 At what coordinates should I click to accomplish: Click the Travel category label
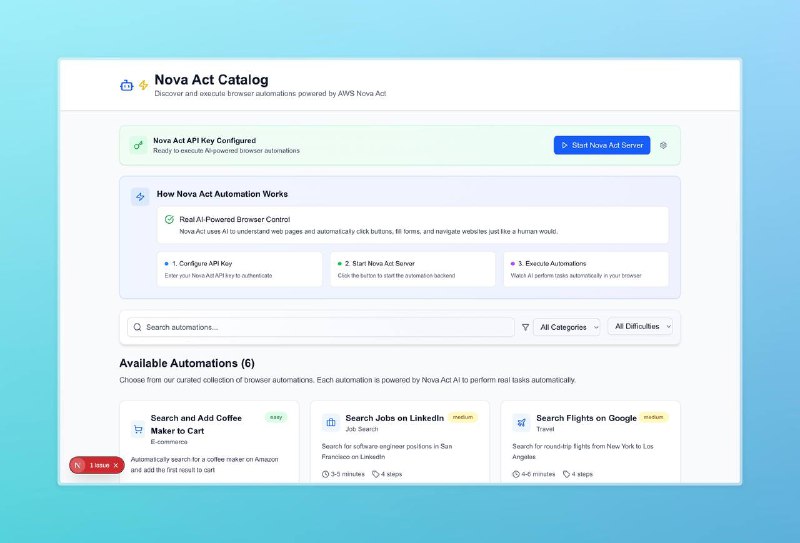[x=545, y=429]
